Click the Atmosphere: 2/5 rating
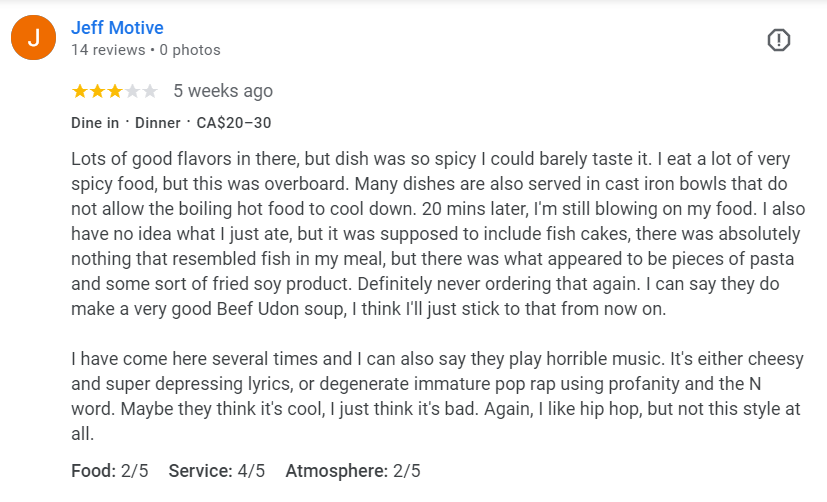Image resolution: width=827 pixels, height=502 pixels. 353,470
